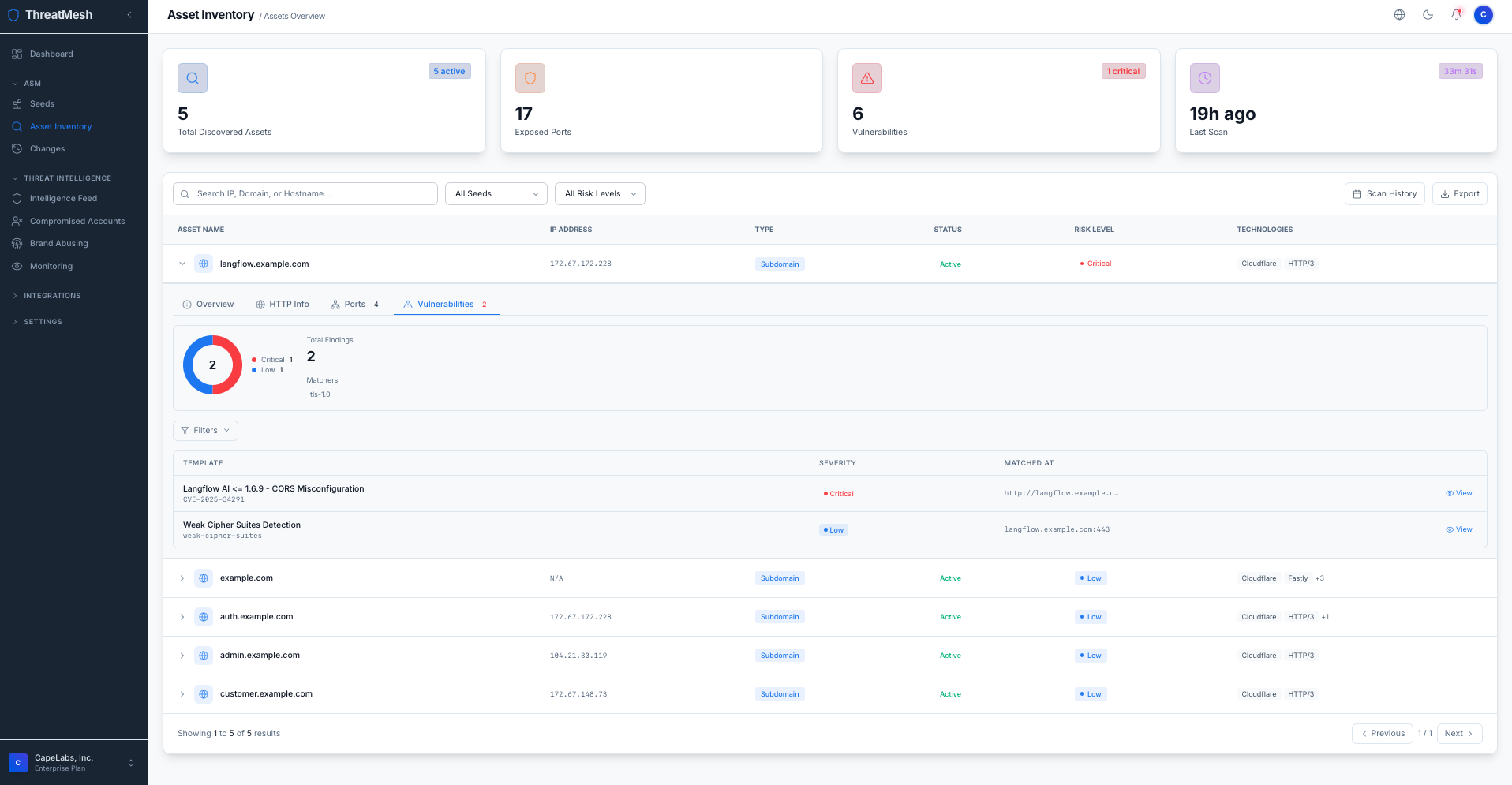1512x785 pixels.
Task: Click the Export button
Action: (x=1459, y=193)
